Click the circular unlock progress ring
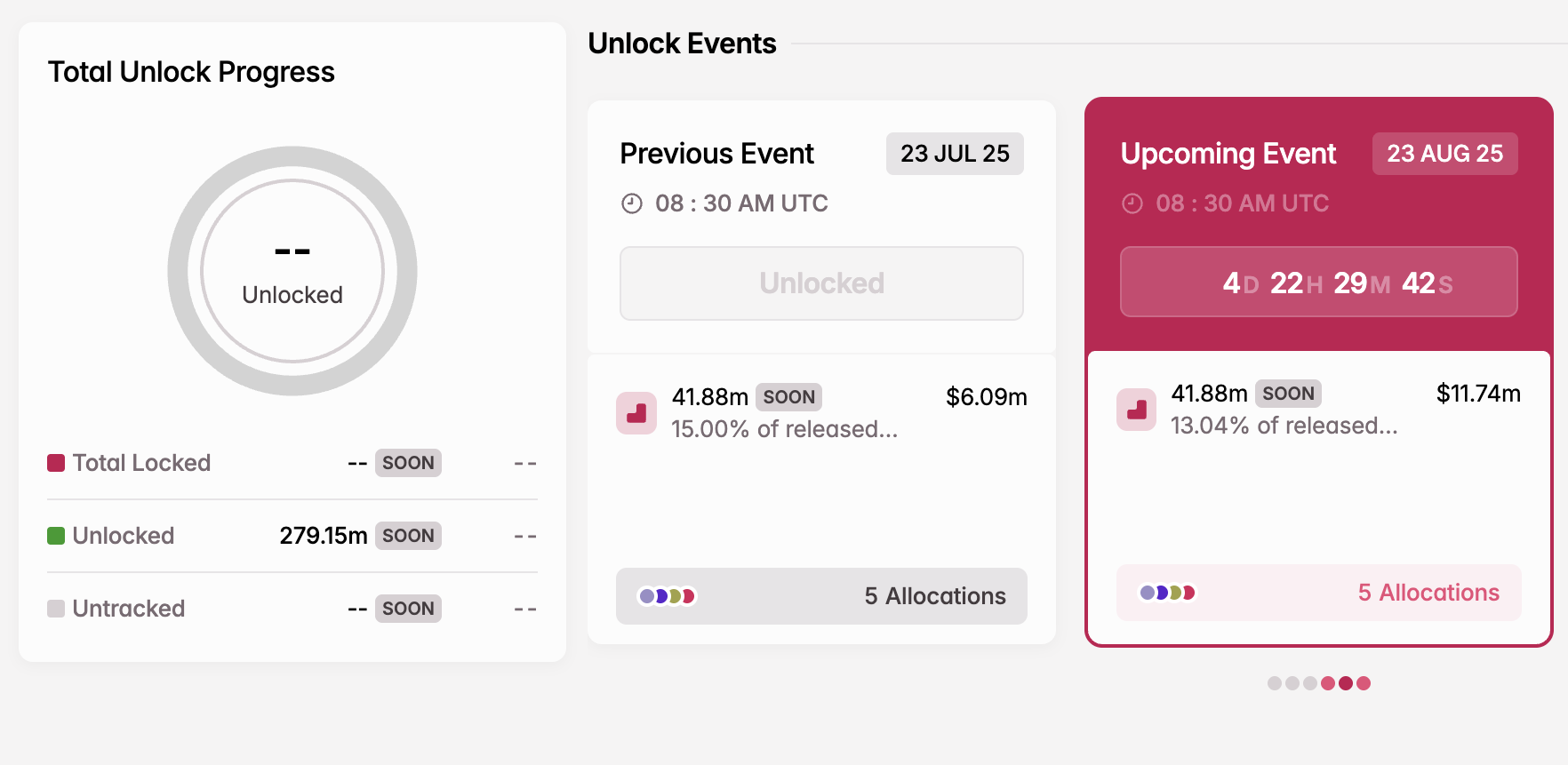Screen dimensions: 1568x765 [292, 271]
